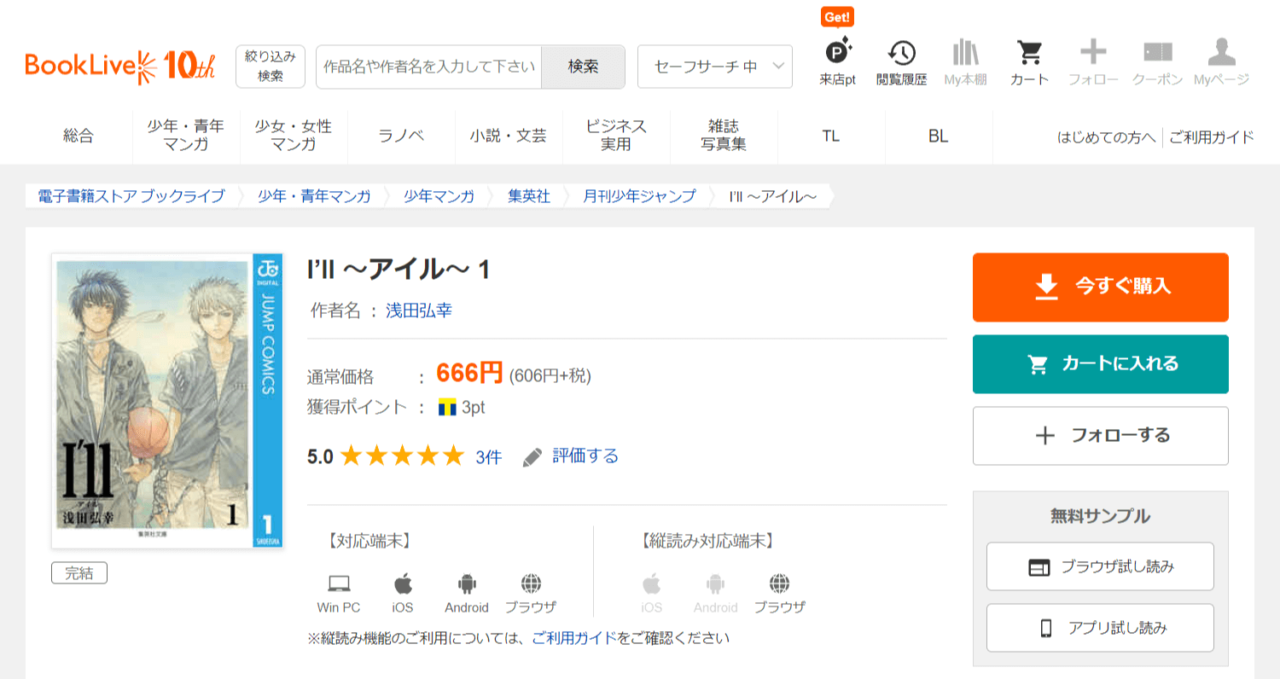Click カートに入れる add to cart button

click(x=1100, y=364)
